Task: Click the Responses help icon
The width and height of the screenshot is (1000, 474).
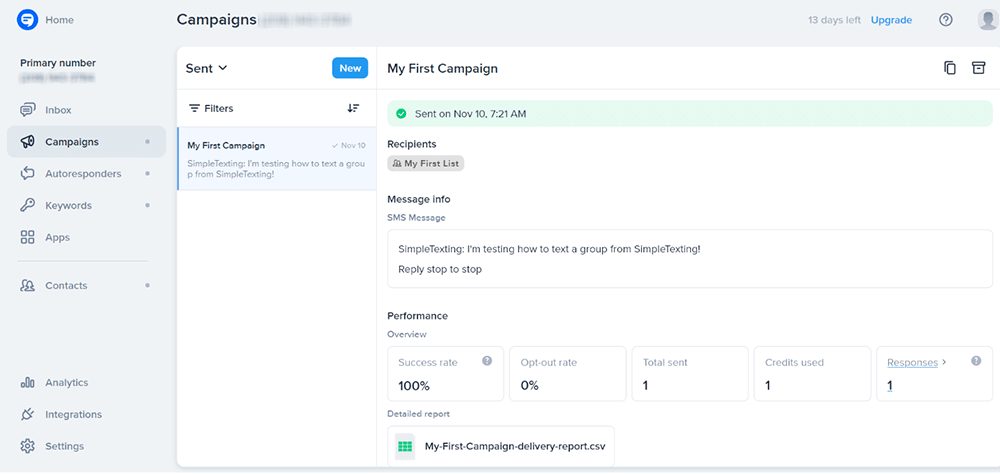Action: 976,361
